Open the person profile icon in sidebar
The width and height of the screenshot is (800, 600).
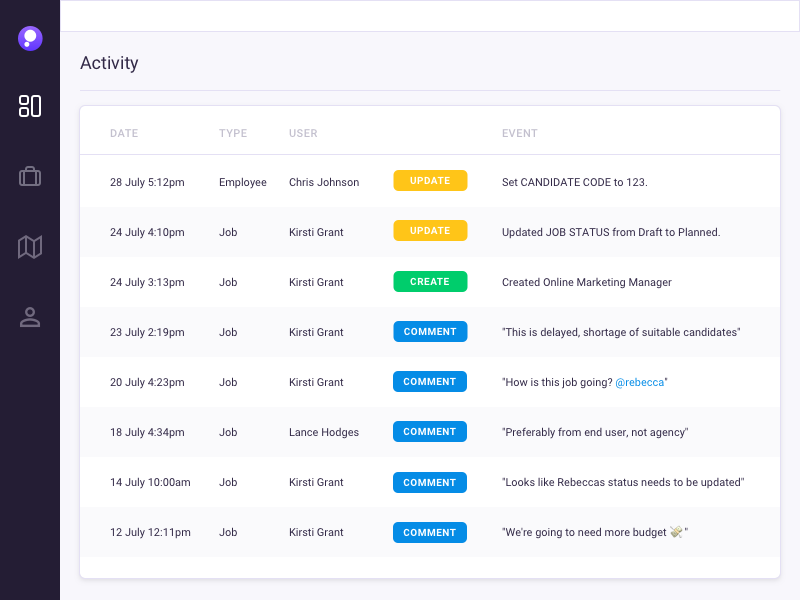[x=30, y=317]
